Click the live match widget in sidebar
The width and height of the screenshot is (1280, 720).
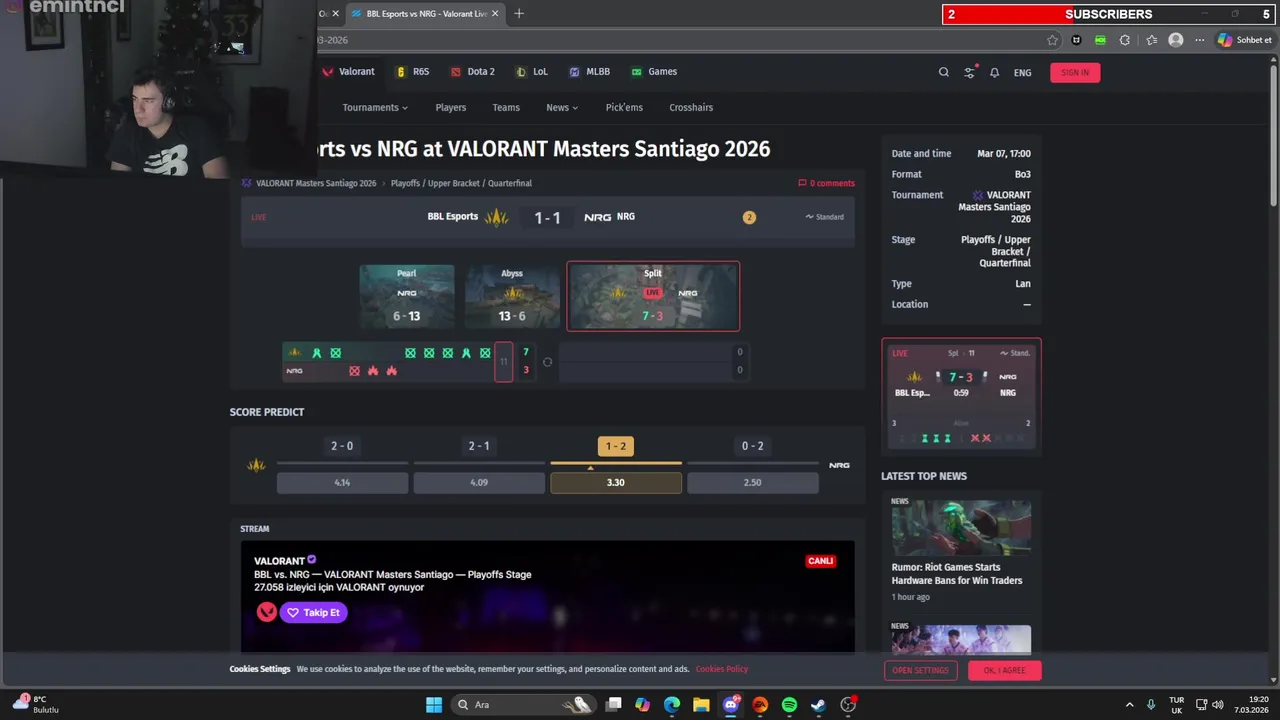click(961, 396)
